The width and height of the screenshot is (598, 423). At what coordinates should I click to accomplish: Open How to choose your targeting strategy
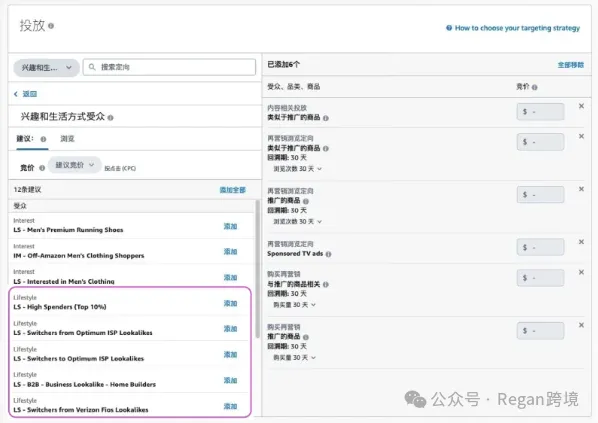517,28
